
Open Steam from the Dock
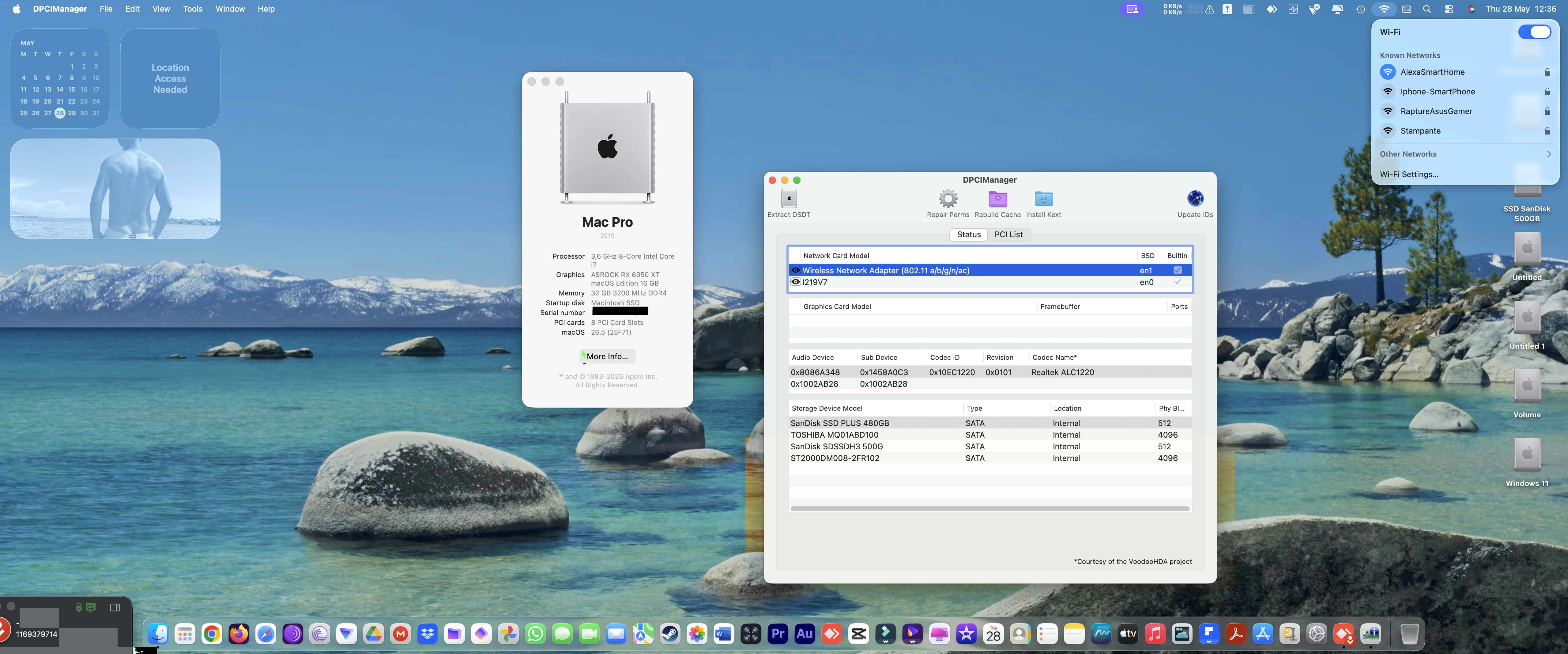coord(669,634)
